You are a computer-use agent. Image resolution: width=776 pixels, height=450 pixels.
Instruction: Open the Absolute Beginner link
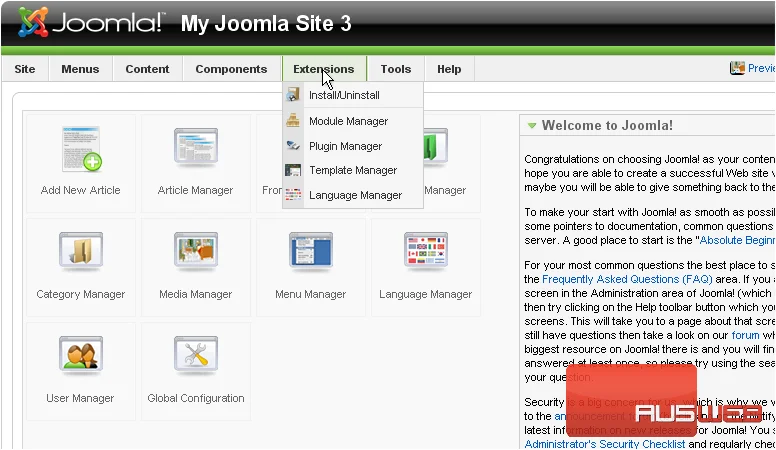[x=737, y=240]
